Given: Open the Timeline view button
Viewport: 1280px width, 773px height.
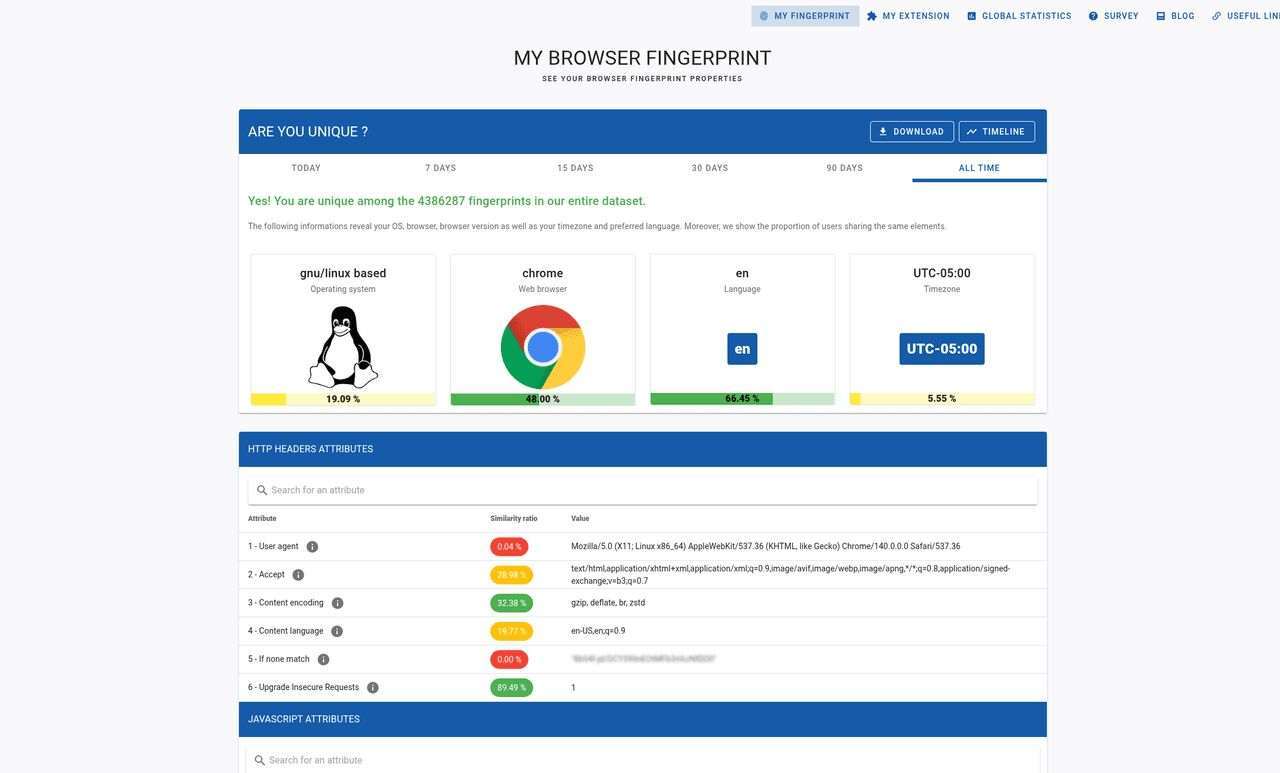Looking at the screenshot, I should tap(996, 132).
